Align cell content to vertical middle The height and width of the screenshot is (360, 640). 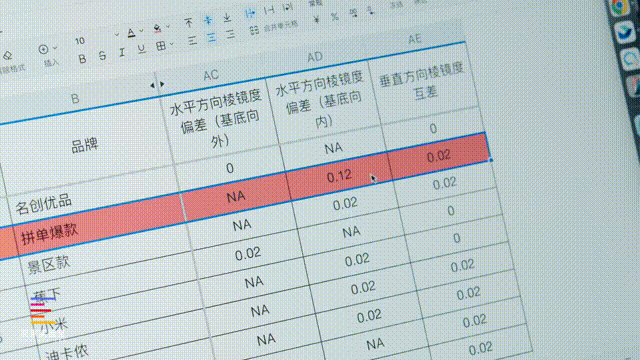pos(208,20)
